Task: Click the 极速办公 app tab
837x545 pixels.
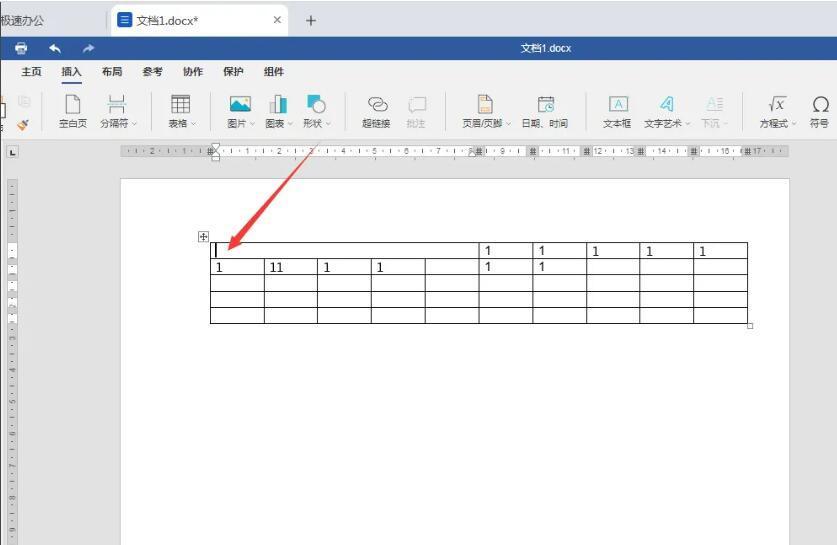Action: pos(22,21)
